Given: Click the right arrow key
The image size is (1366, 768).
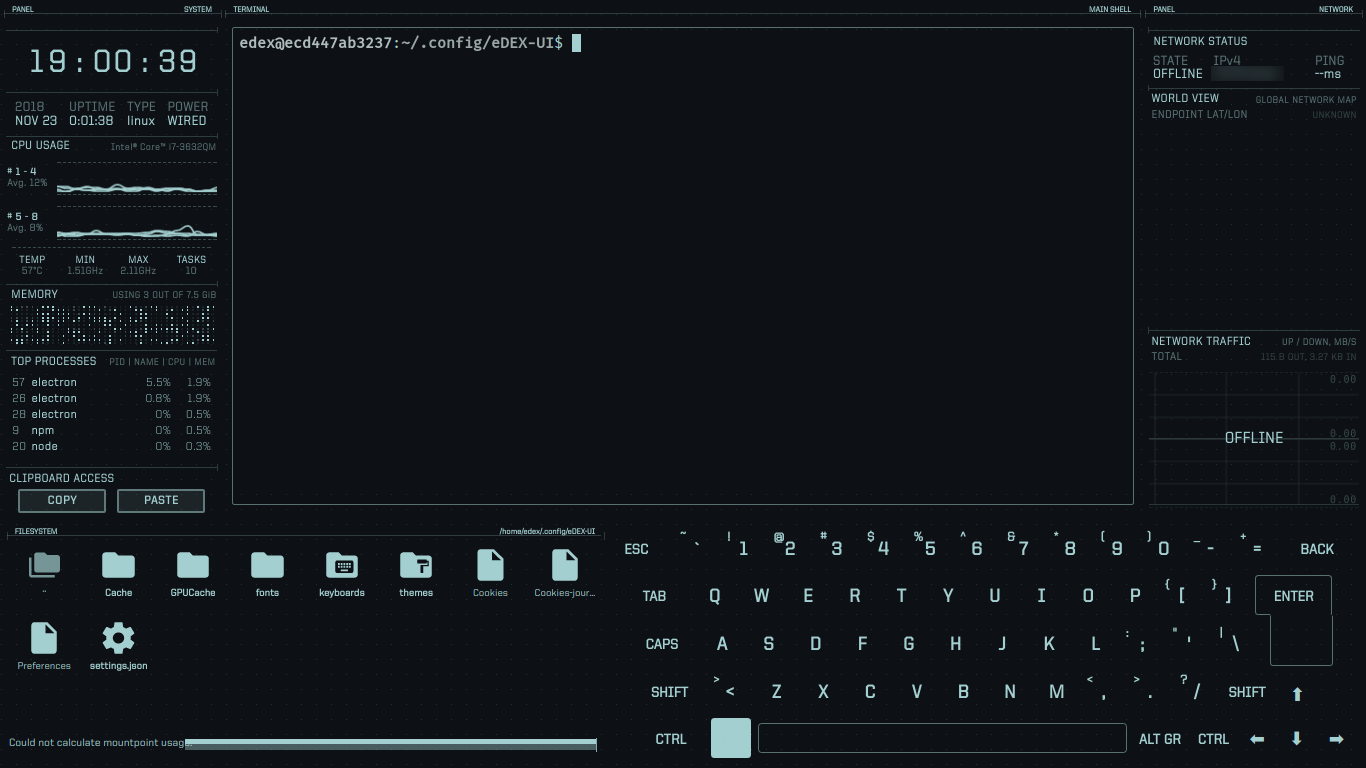Looking at the screenshot, I should coord(1336,739).
